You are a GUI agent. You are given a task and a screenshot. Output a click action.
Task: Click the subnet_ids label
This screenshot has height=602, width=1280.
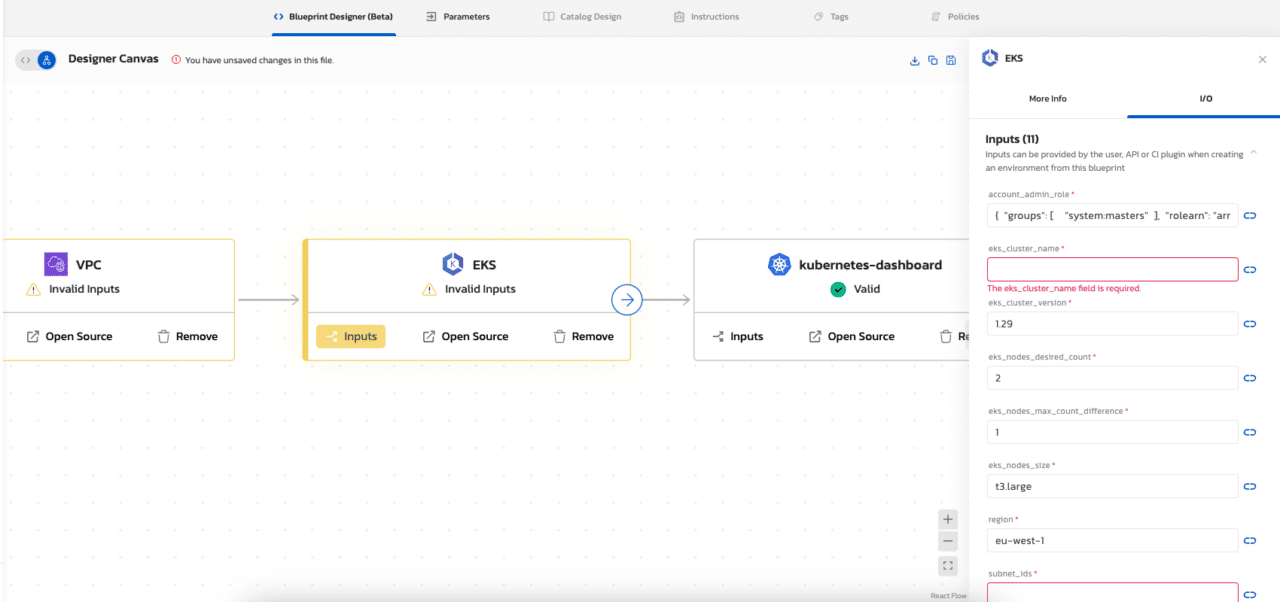click(x=1012, y=573)
